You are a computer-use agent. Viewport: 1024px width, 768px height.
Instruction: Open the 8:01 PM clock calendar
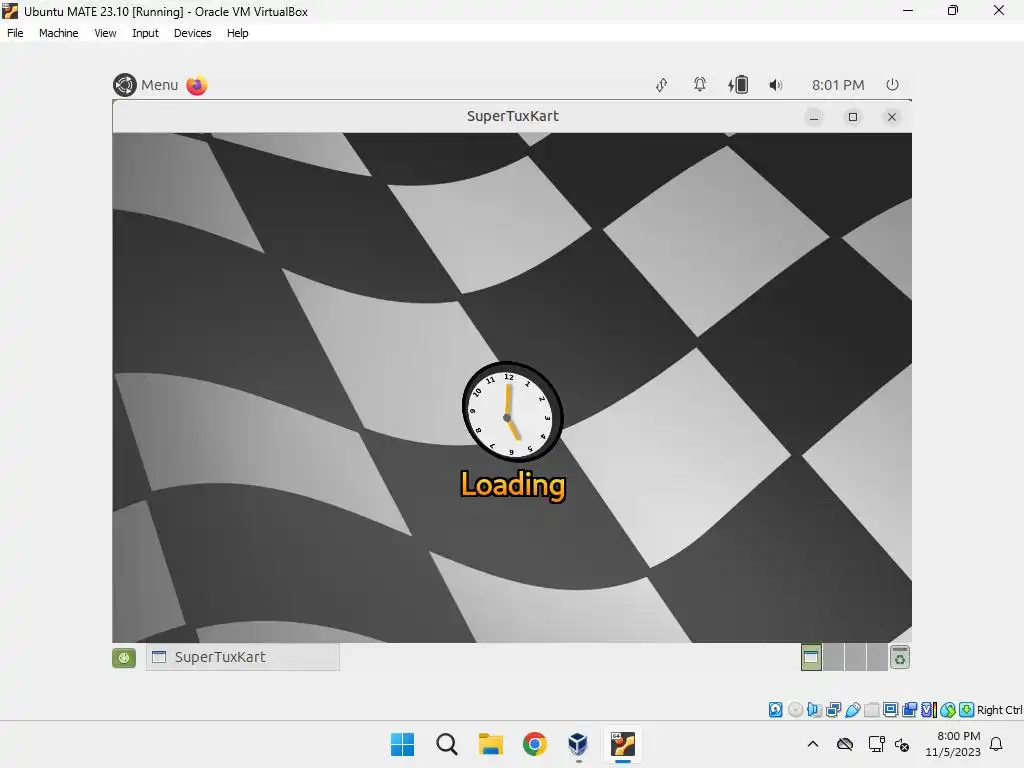(x=838, y=85)
